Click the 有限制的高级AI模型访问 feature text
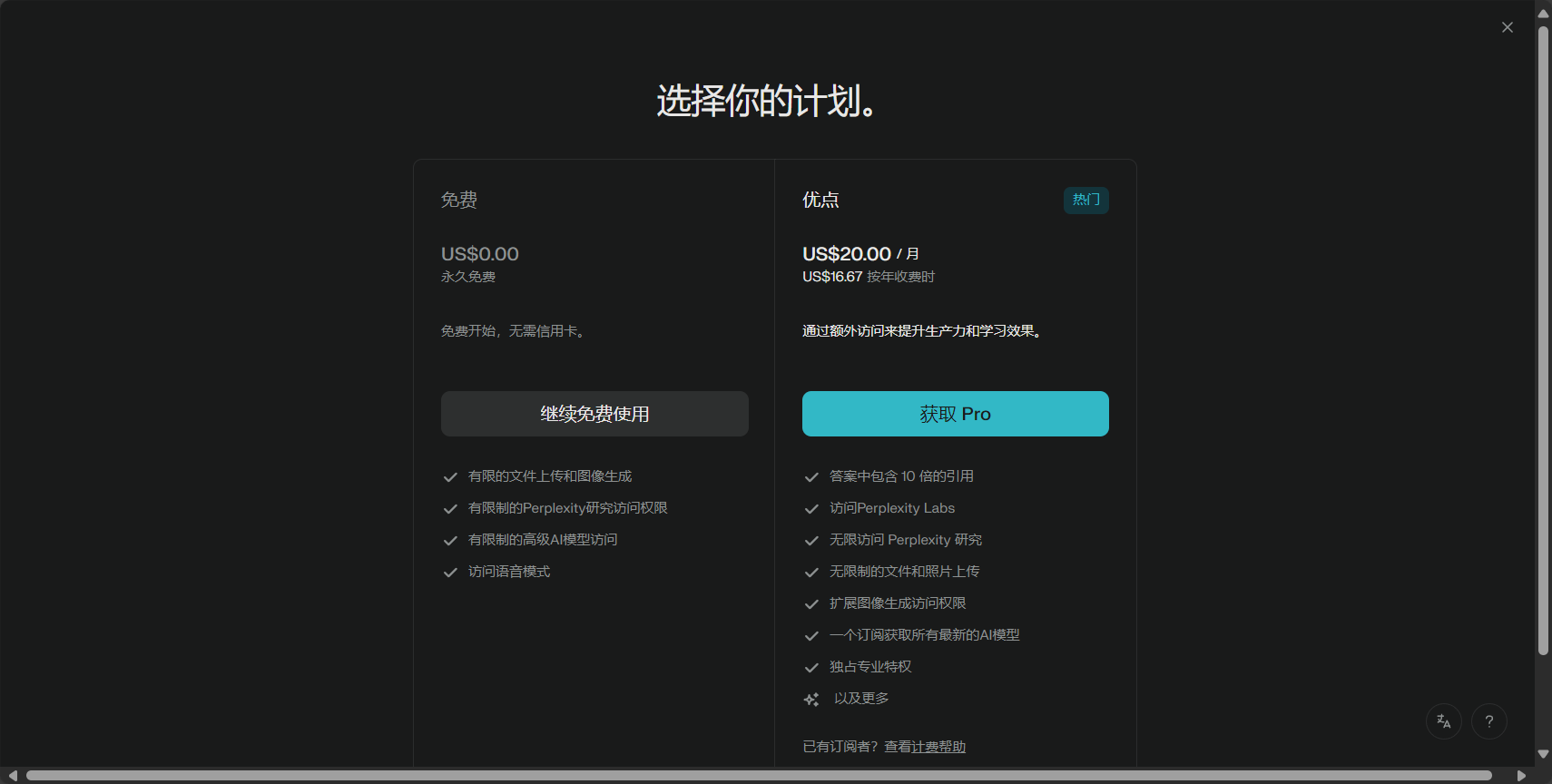 point(543,540)
